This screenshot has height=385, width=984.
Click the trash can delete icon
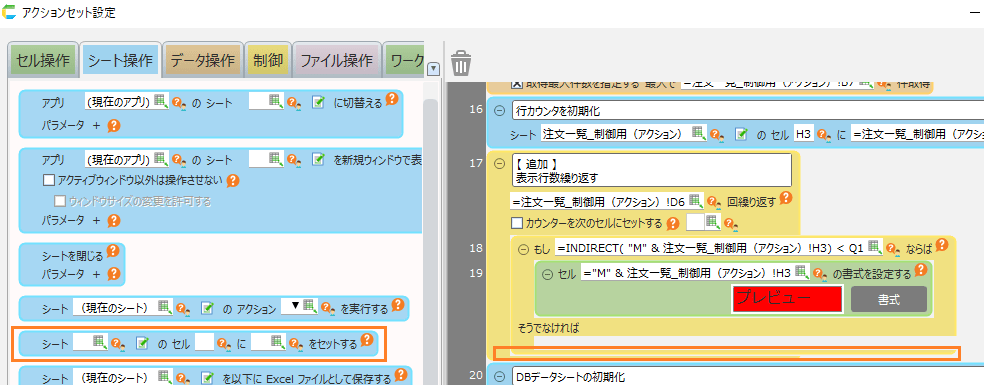[x=461, y=63]
